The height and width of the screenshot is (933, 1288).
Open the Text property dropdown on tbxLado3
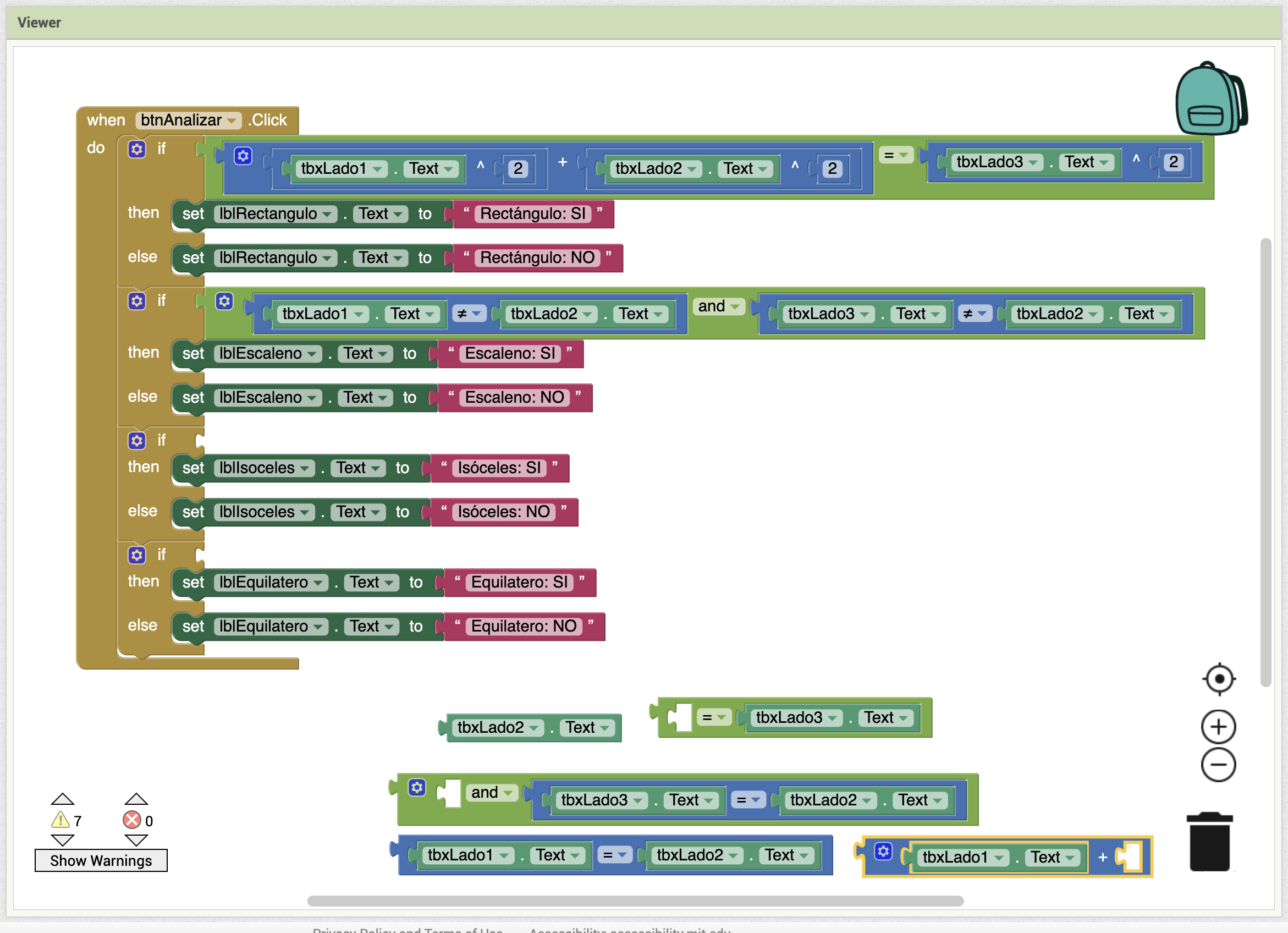coord(1105,162)
